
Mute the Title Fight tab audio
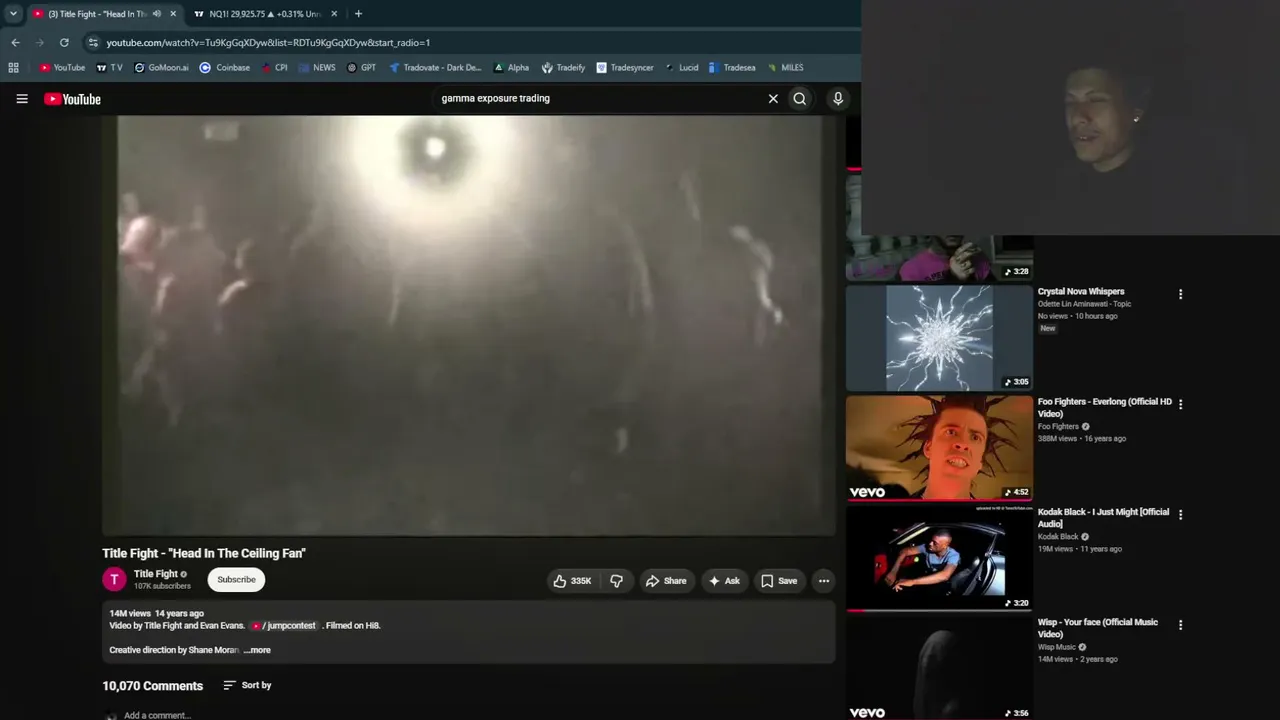(x=157, y=14)
